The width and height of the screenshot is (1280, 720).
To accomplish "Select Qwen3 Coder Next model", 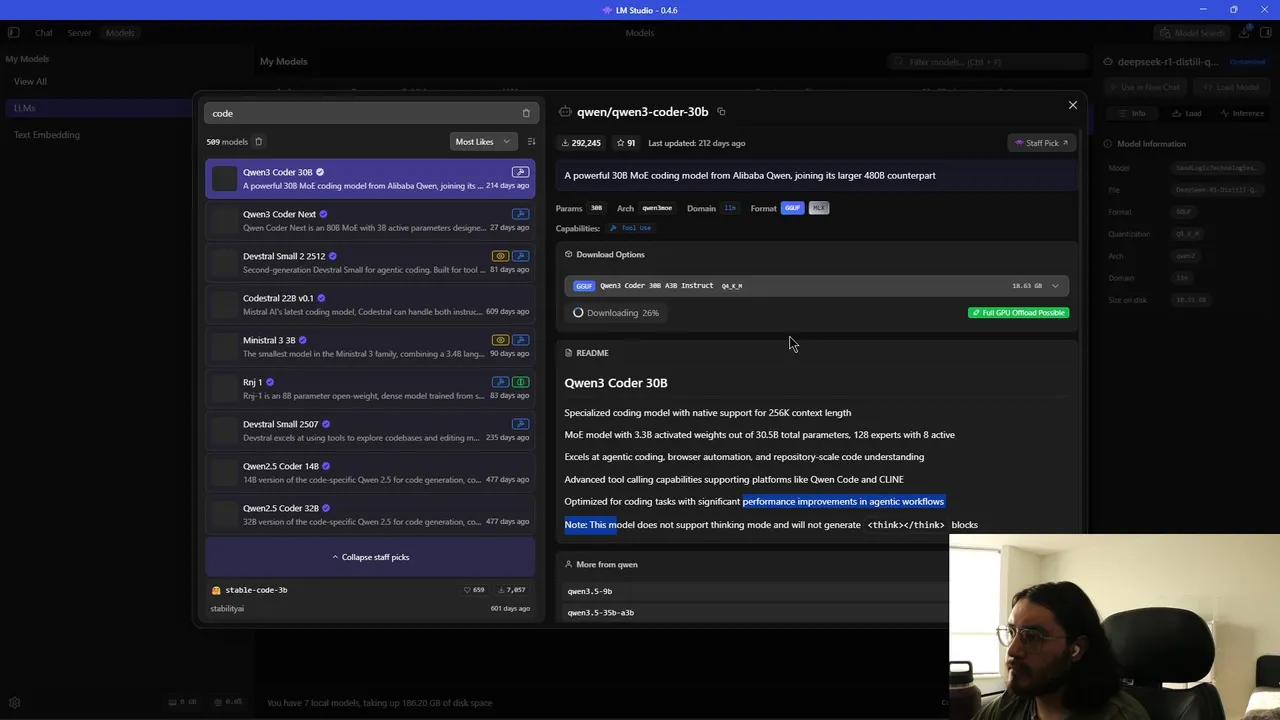I will click(x=370, y=221).
